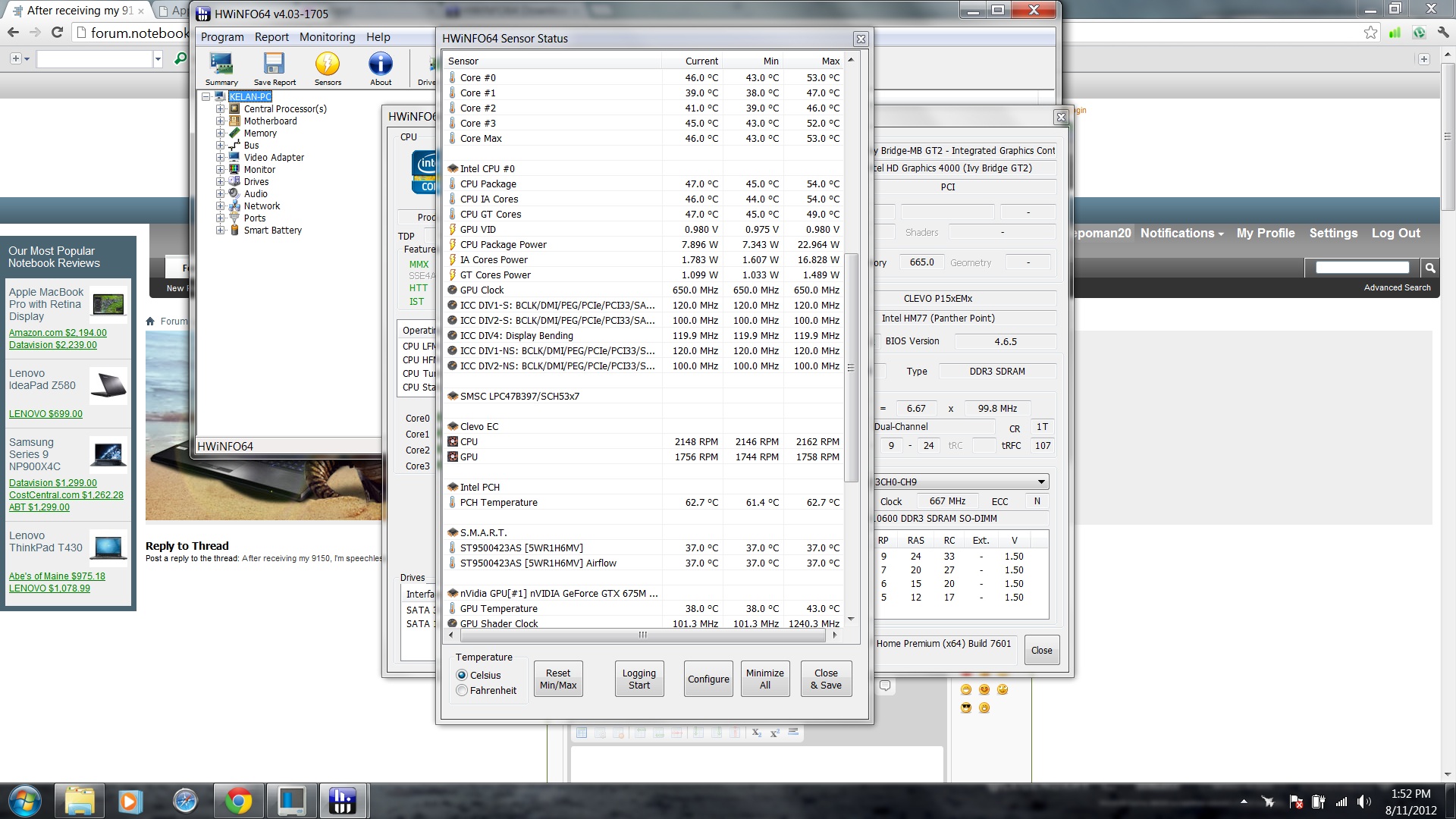Open the My Profile forum link
Viewport: 1456px width, 819px height.
click(x=1266, y=234)
